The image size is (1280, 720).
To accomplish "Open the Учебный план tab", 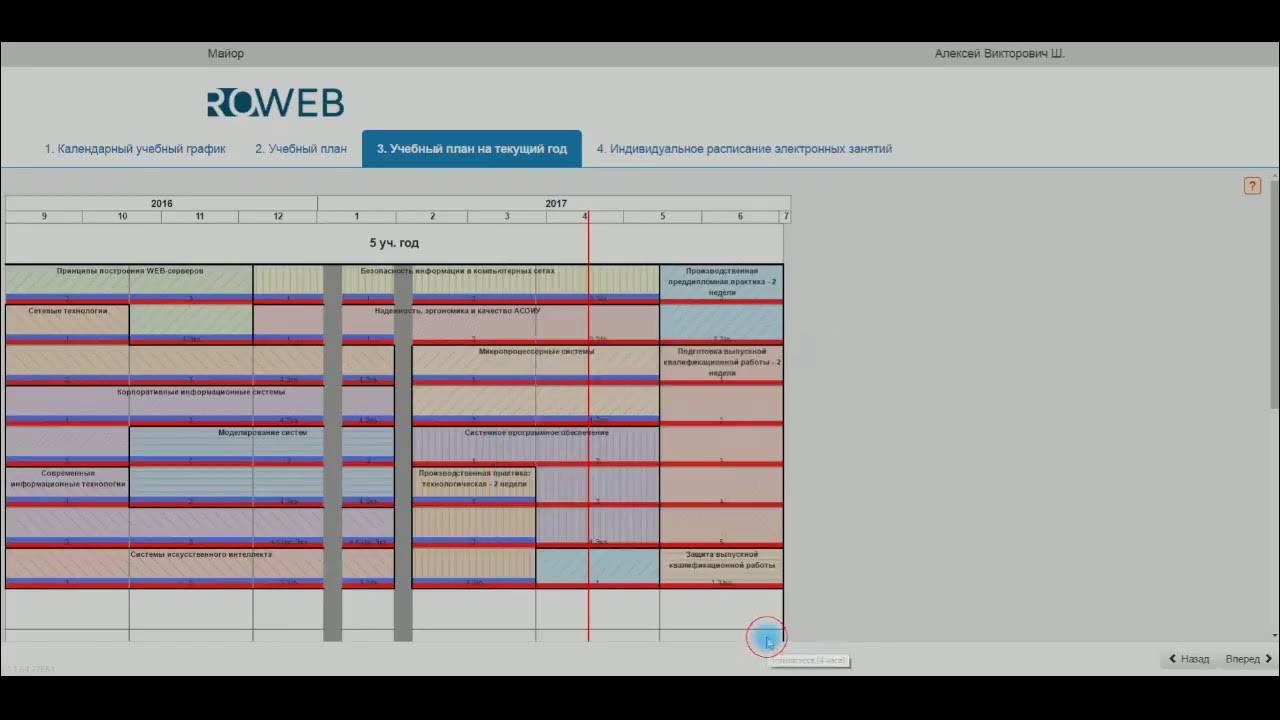I will [301, 149].
